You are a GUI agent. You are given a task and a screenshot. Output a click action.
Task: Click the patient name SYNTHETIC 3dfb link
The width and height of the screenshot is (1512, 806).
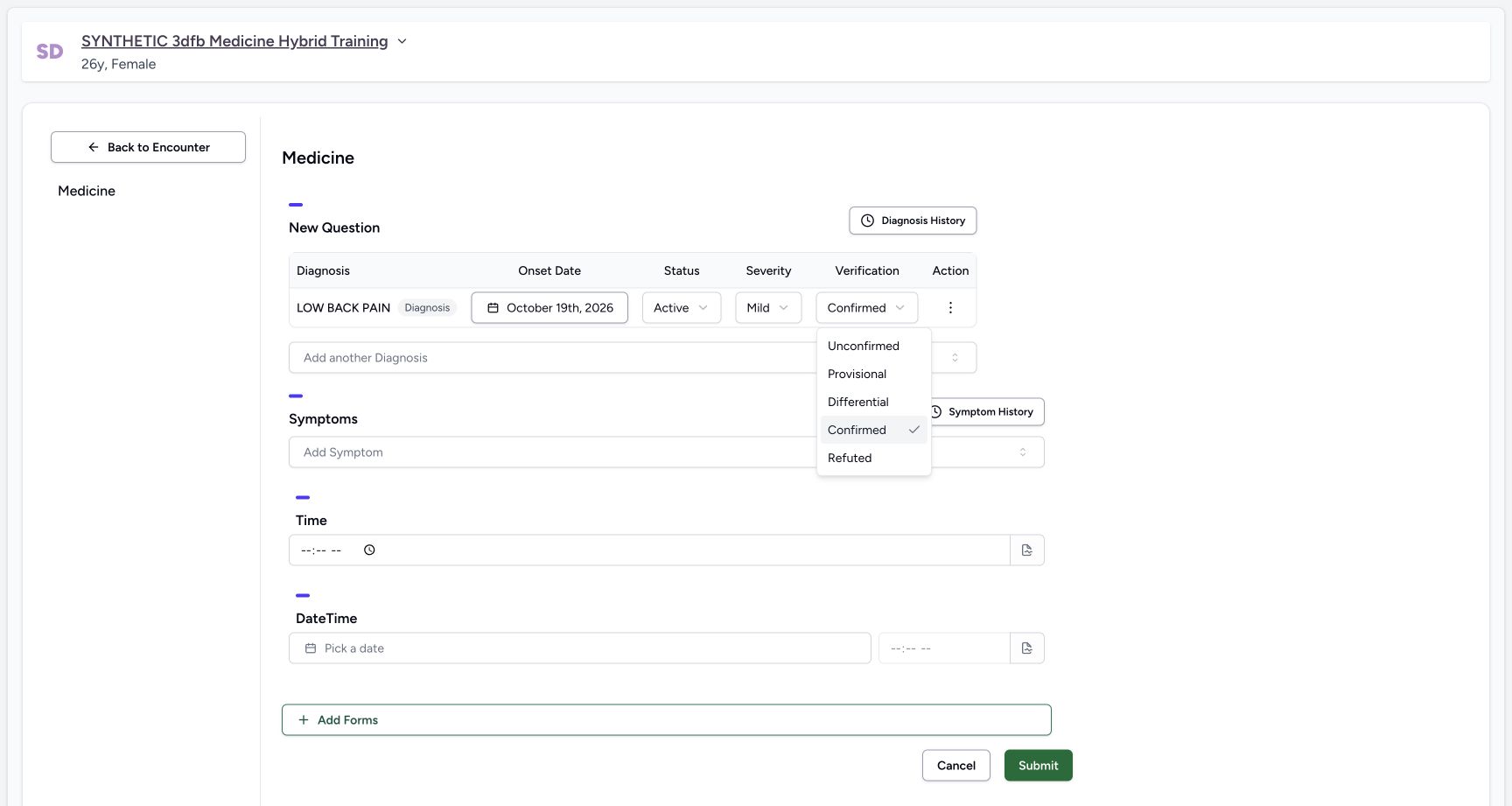pyautogui.click(x=234, y=41)
